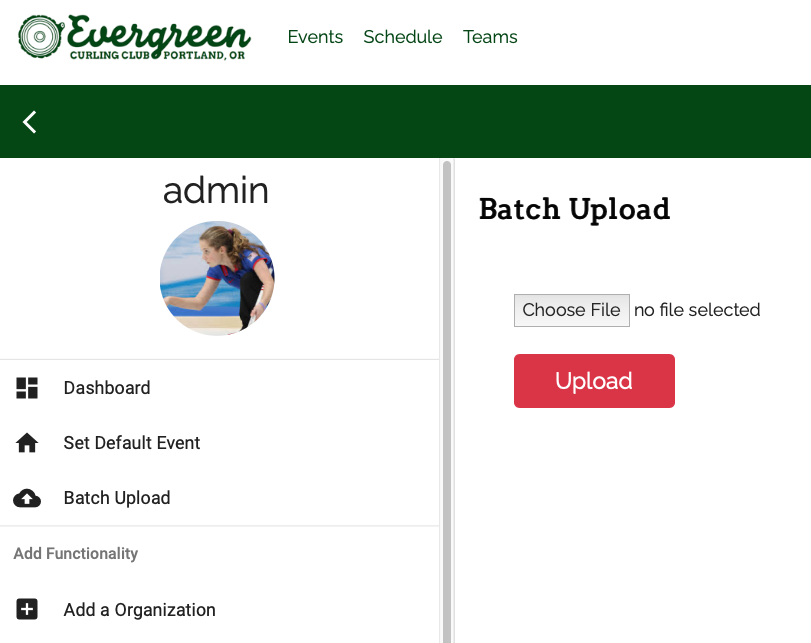Viewport: 811px width, 643px height.
Task: Select Batch Upload in the sidebar
Action: pyautogui.click(x=116, y=497)
